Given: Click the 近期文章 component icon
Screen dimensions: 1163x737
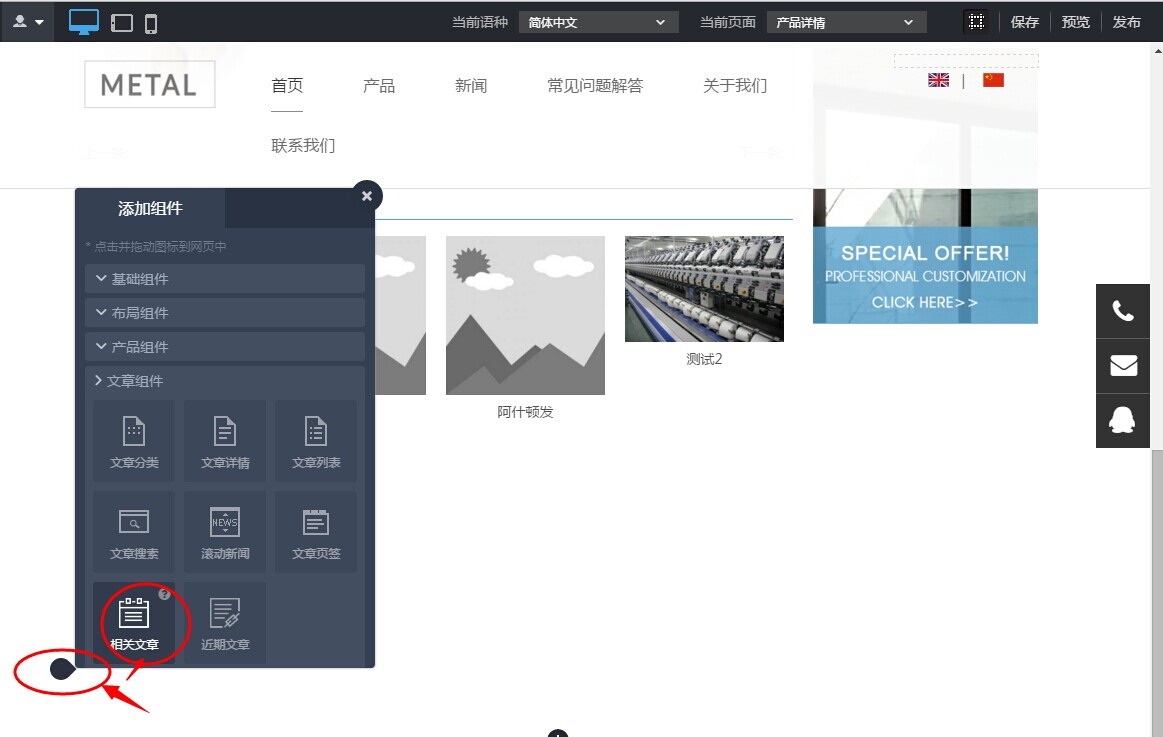Looking at the screenshot, I should (224, 622).
